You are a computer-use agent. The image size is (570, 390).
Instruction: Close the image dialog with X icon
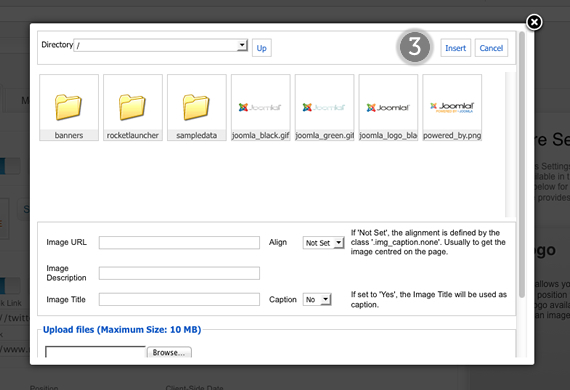point(534,22)
